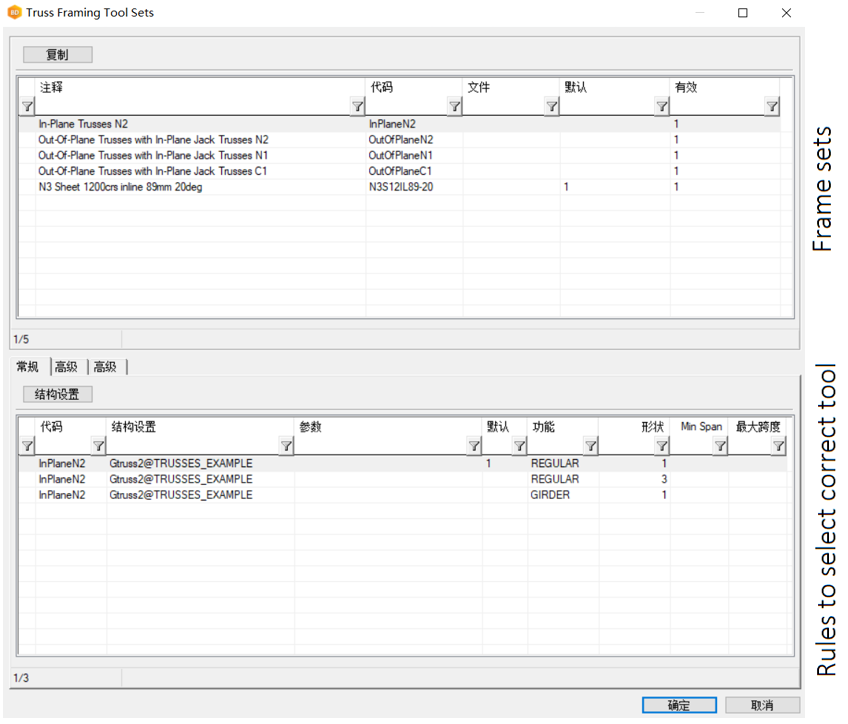Open filter for 注释 column in frame sets
Screen dimensions: 848x724
357,106
